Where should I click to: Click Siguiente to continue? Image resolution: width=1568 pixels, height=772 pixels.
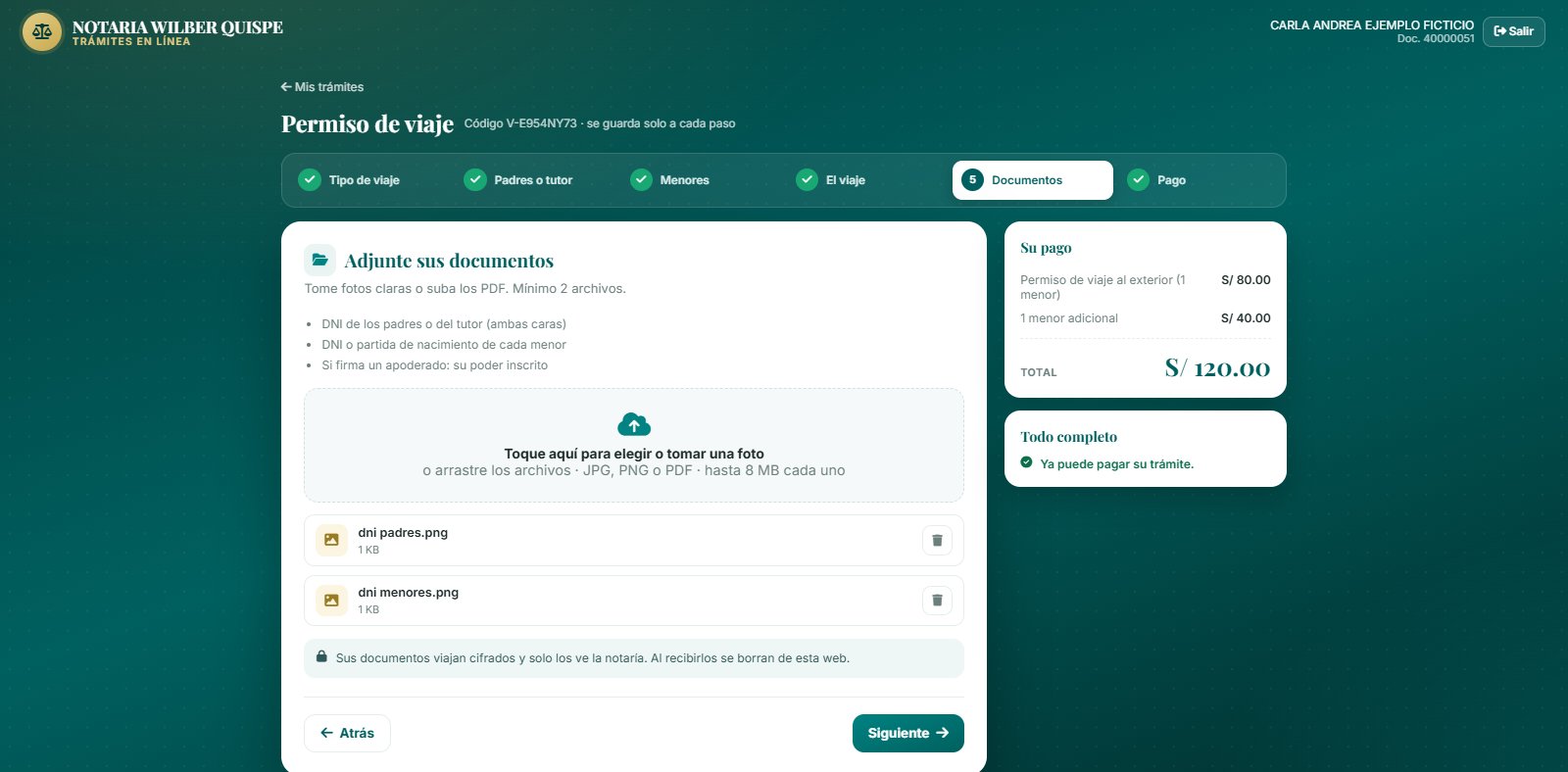[x=908, y=733]
